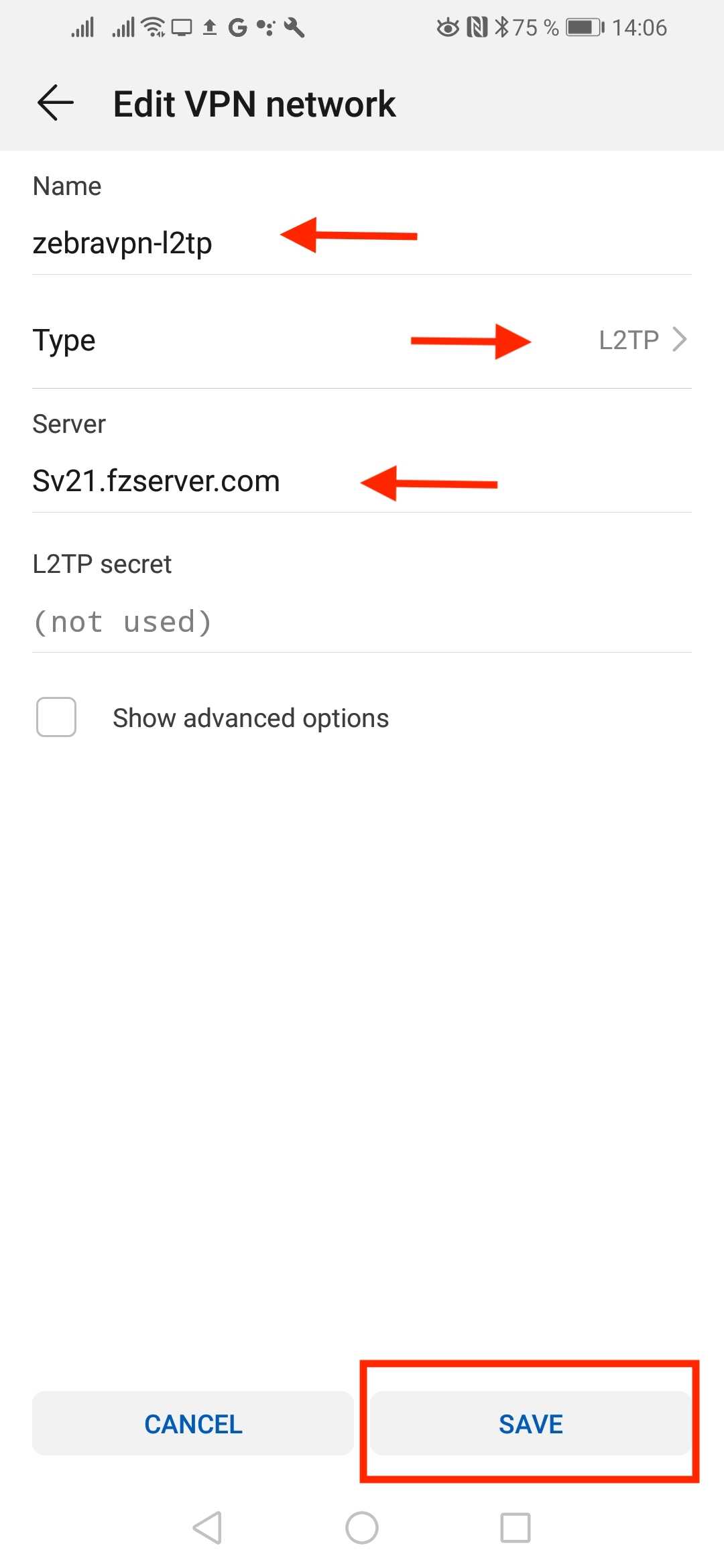Tap the Wi-Fi status icon
This screenshot has width=724, height=1568.
pos(154,27)
